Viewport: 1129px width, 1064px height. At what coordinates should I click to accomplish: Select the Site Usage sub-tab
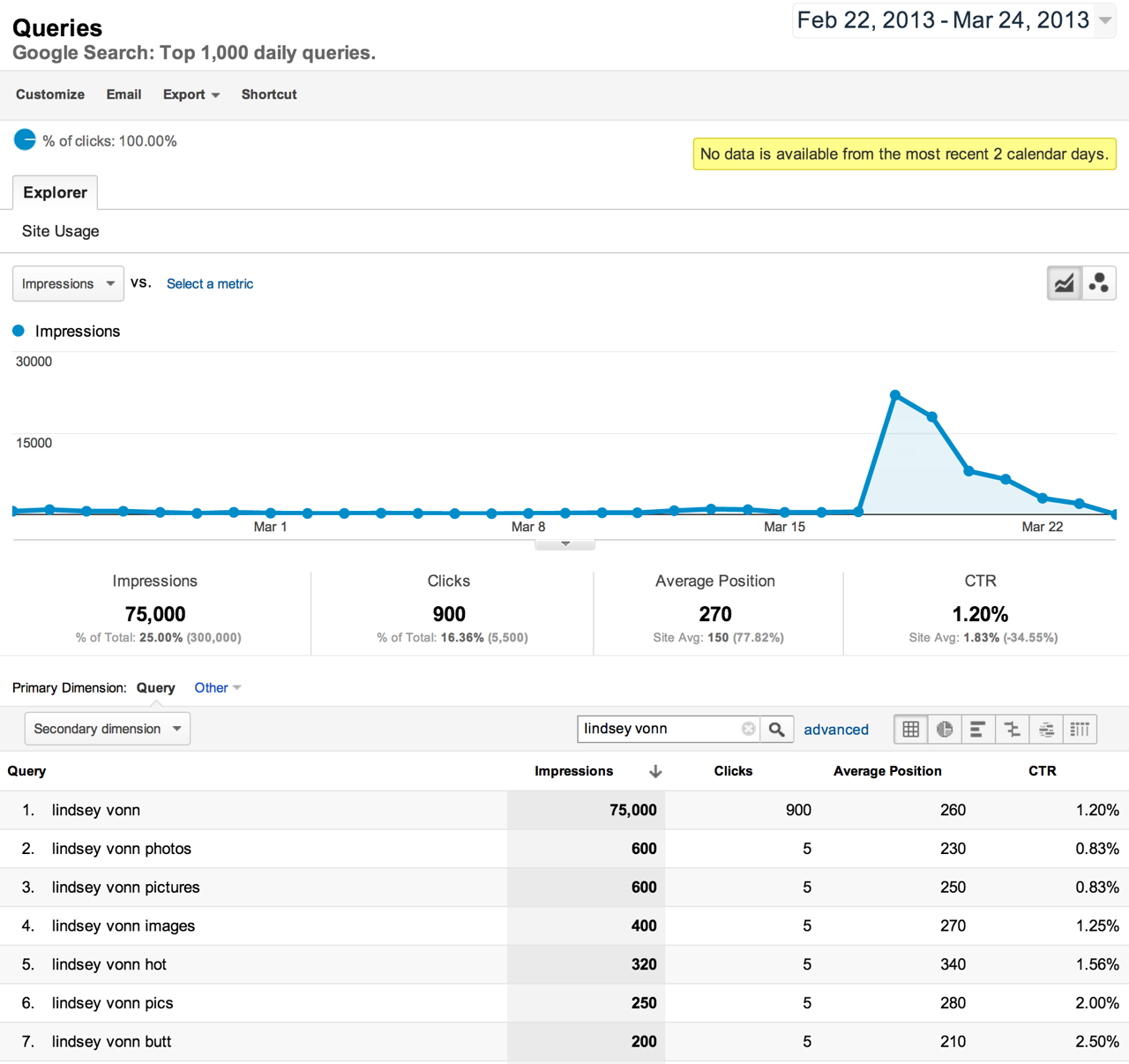coord(60,231)
